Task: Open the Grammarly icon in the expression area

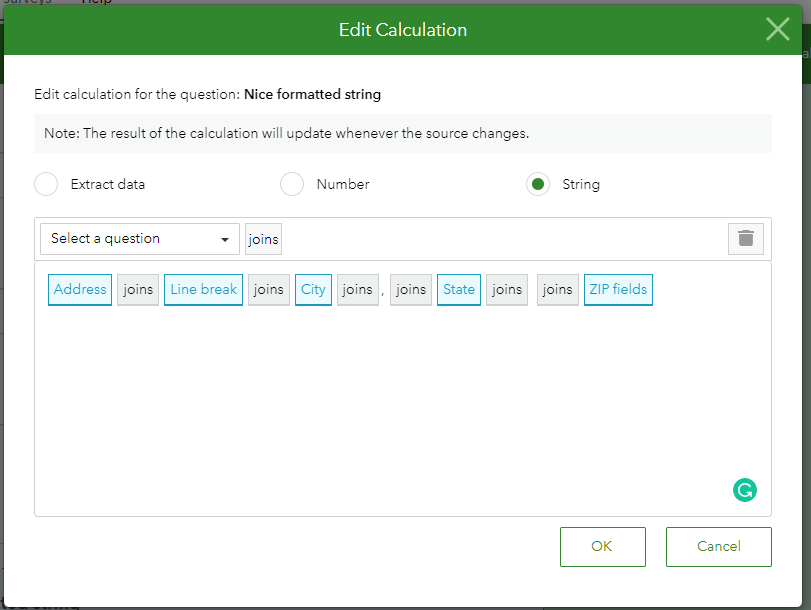Action: (744, 490)
